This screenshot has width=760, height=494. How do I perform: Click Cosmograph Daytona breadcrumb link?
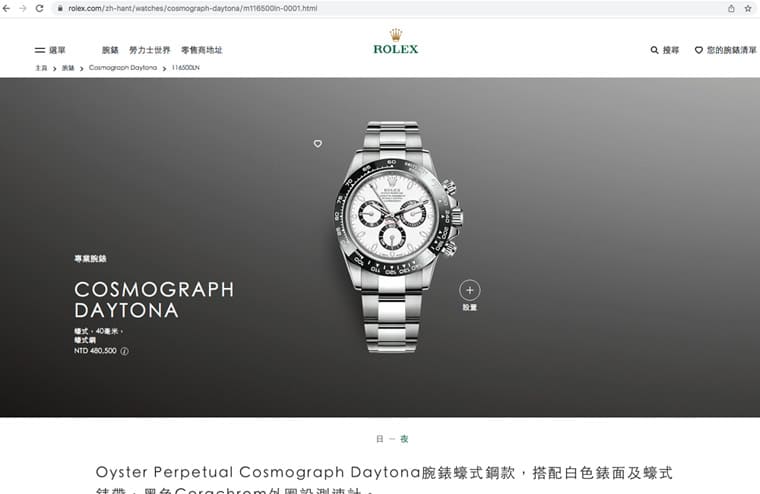click(x=123, y=68)
